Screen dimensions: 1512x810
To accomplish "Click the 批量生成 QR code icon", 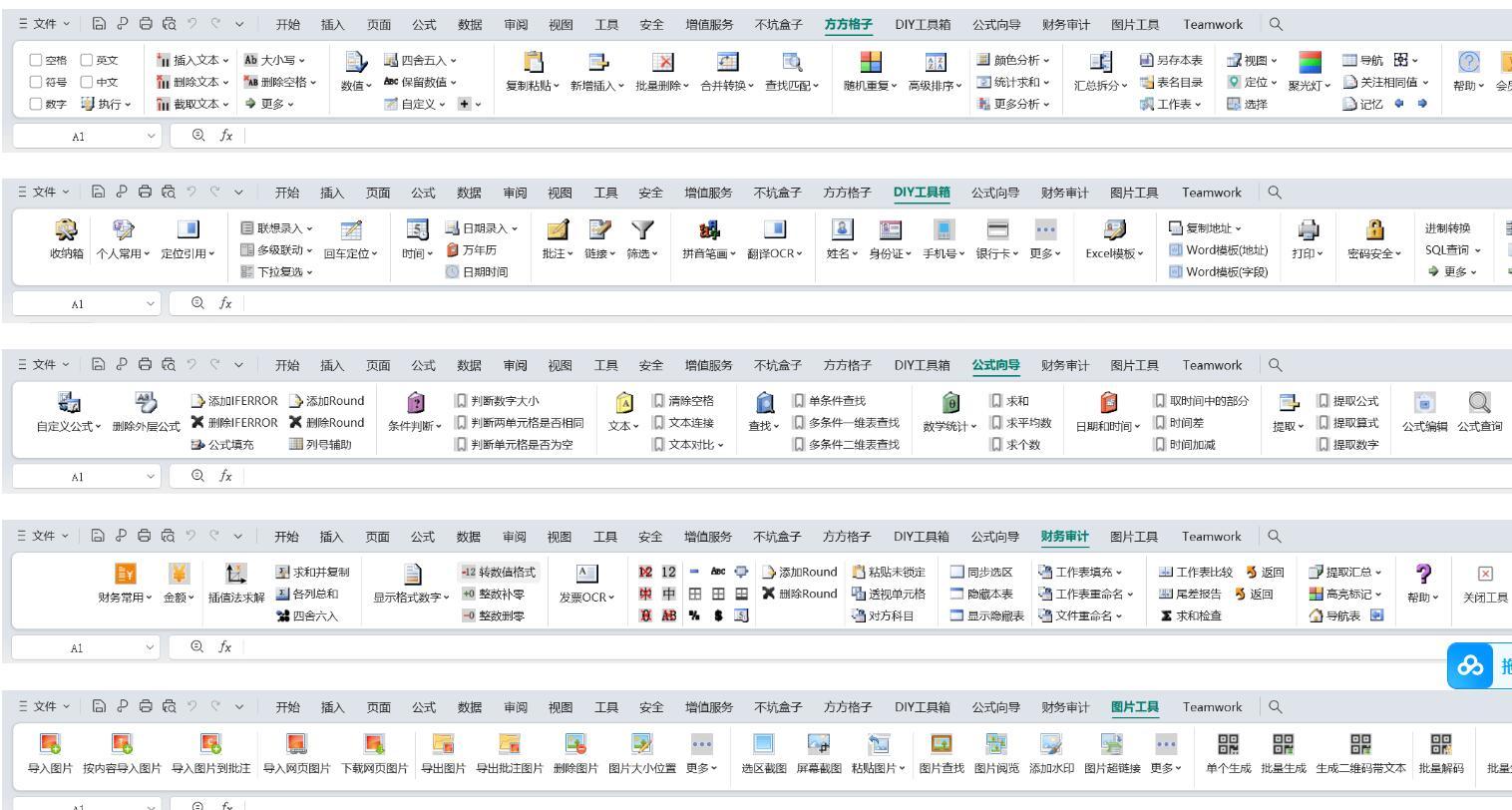I will [1281, 753].
